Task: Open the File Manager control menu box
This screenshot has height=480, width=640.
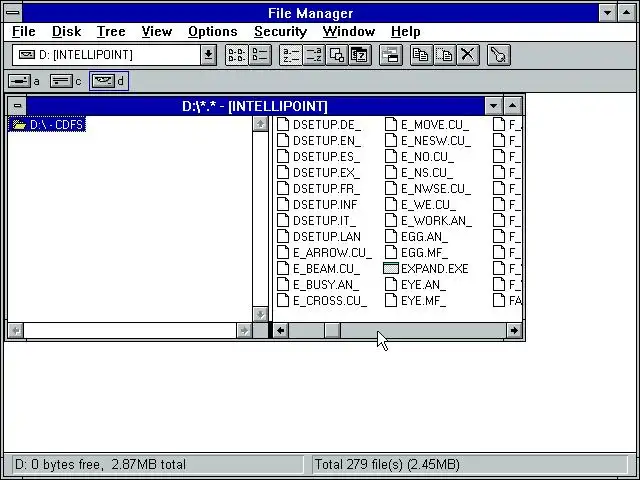Action: coord(13,13)
